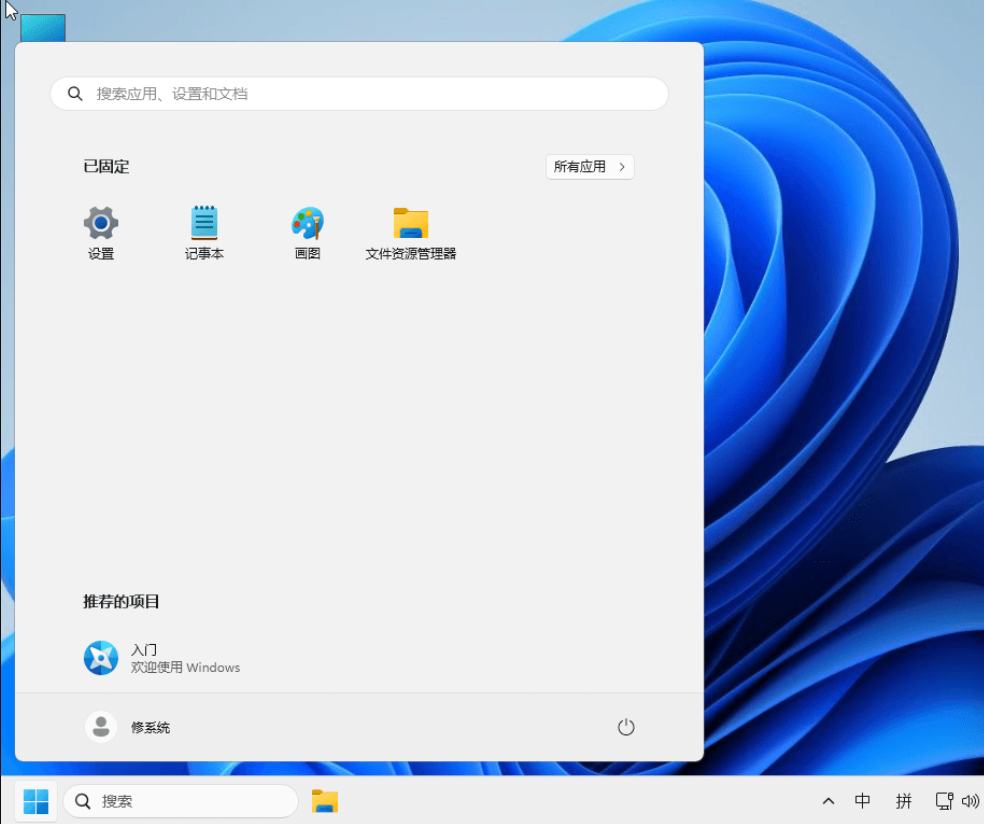The height and width of the screenshot is (824, 984).
Task: Open pinned 文件资源管理器 File Explorer
Action: [410, 233]
